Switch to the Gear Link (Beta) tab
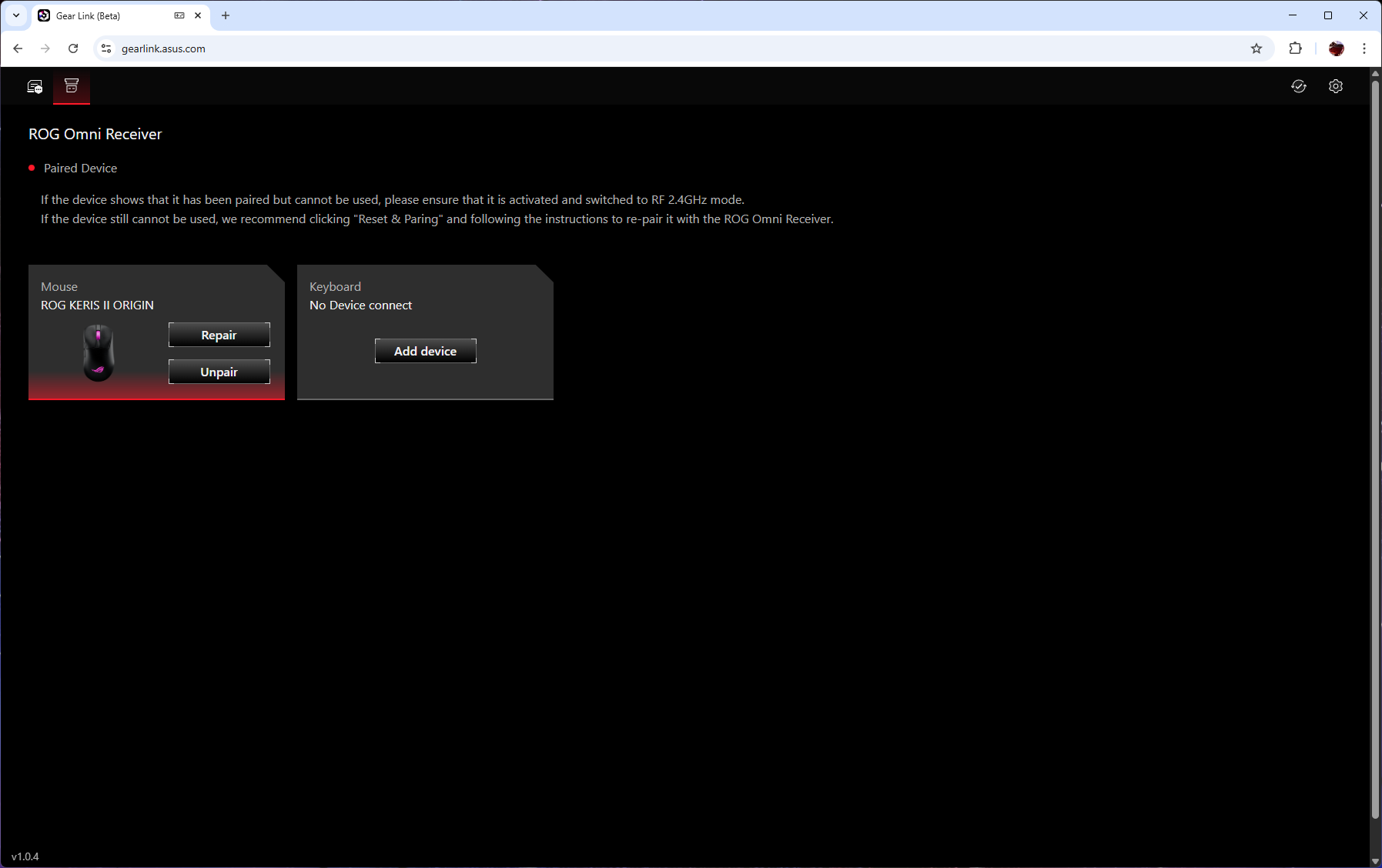The width and height of the screenshot is (1382, 868). 120,15
